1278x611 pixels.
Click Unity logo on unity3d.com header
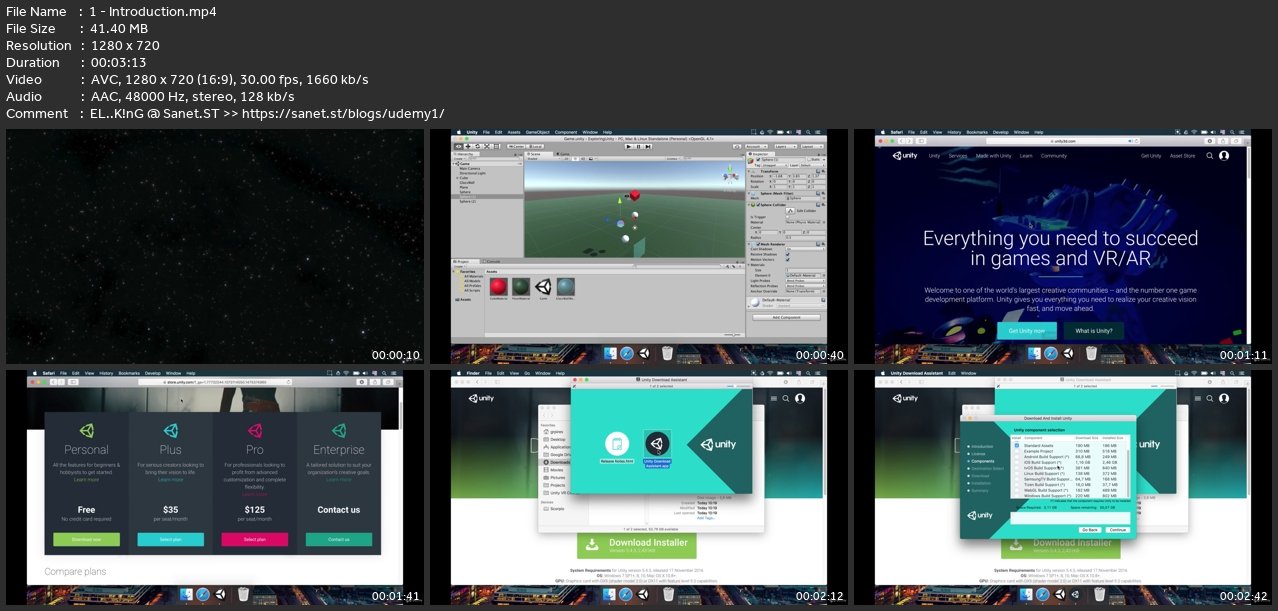905,156
